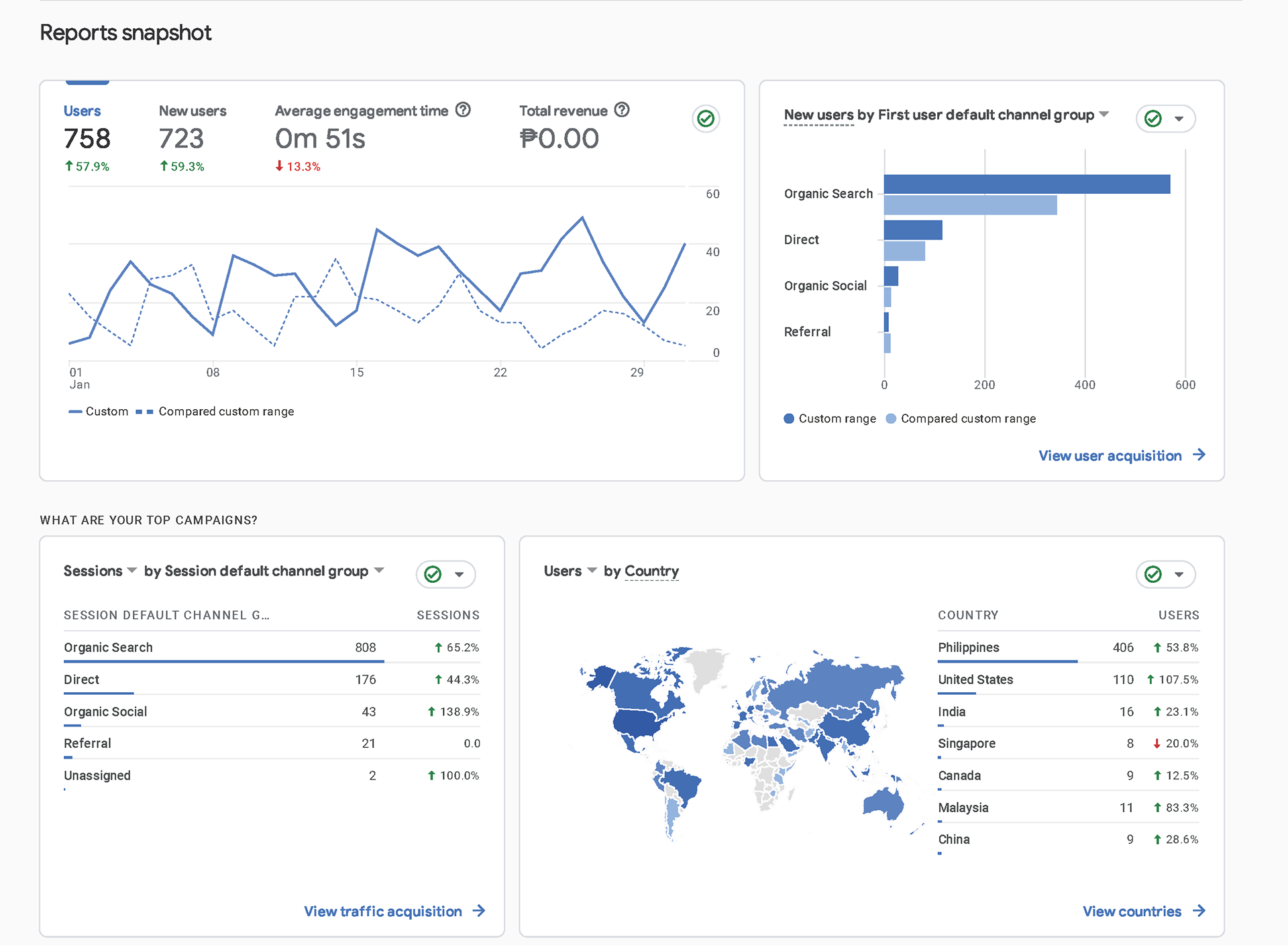Viewport: 1288px width, 945px height.
Task: Click the arrow icon next to View countries
Action: tap(1200, 911)
